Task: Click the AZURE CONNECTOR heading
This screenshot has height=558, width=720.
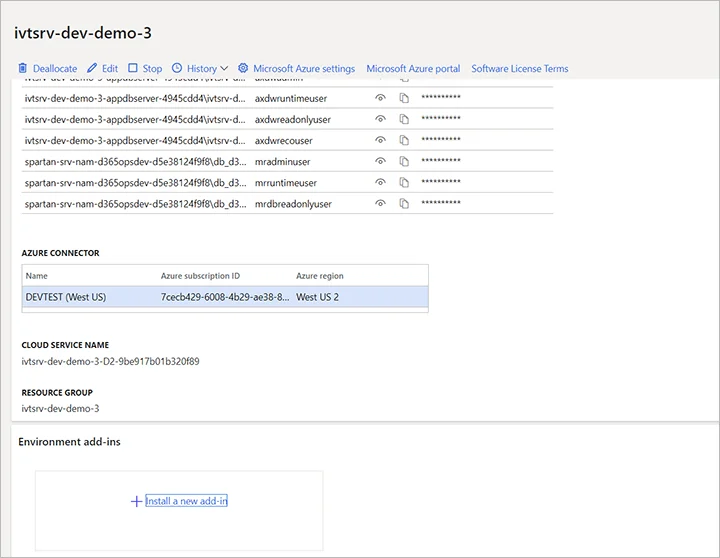Action: tap(61, 253)
